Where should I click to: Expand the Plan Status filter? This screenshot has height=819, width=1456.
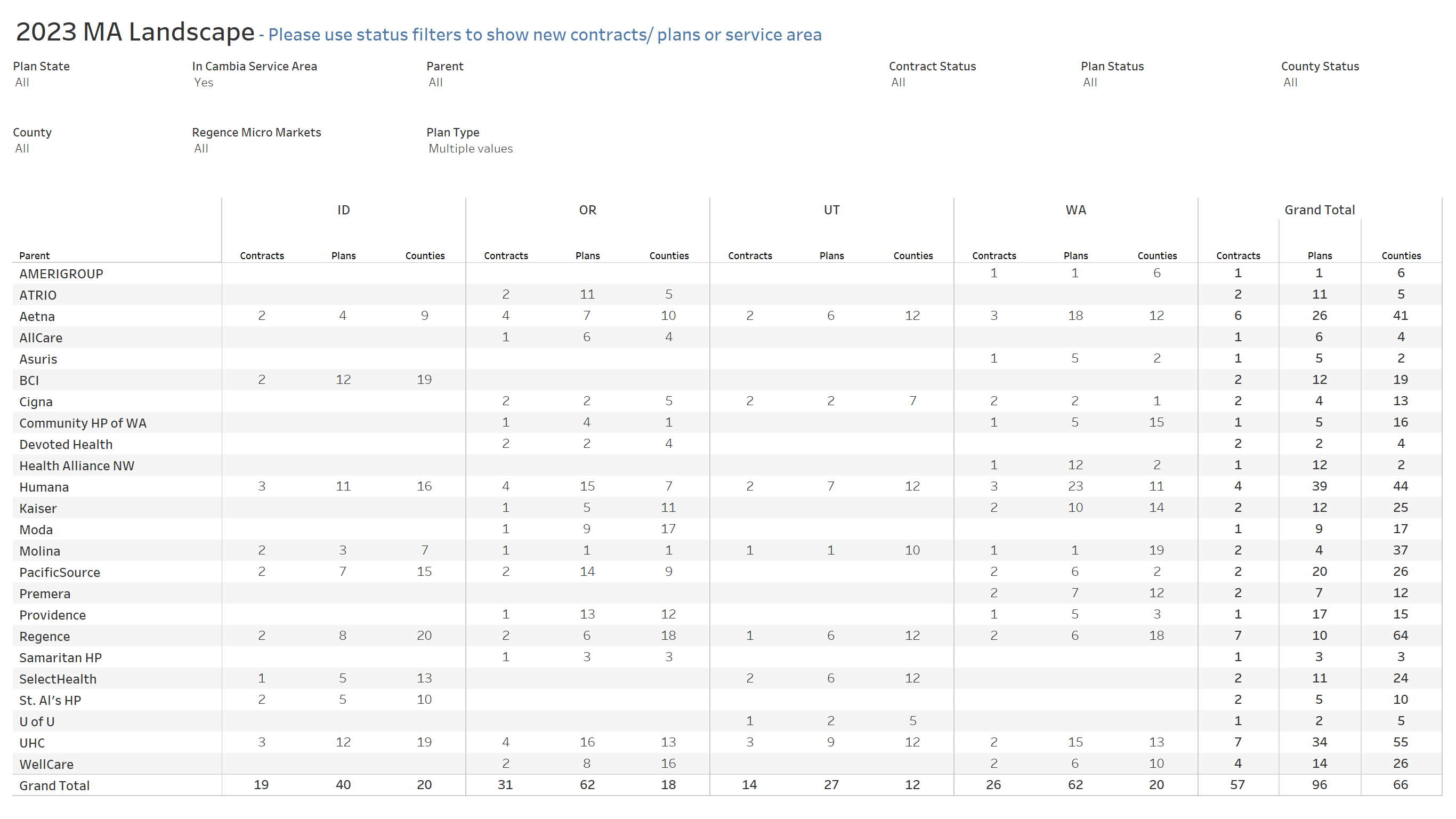click(x=1090, y=83)
